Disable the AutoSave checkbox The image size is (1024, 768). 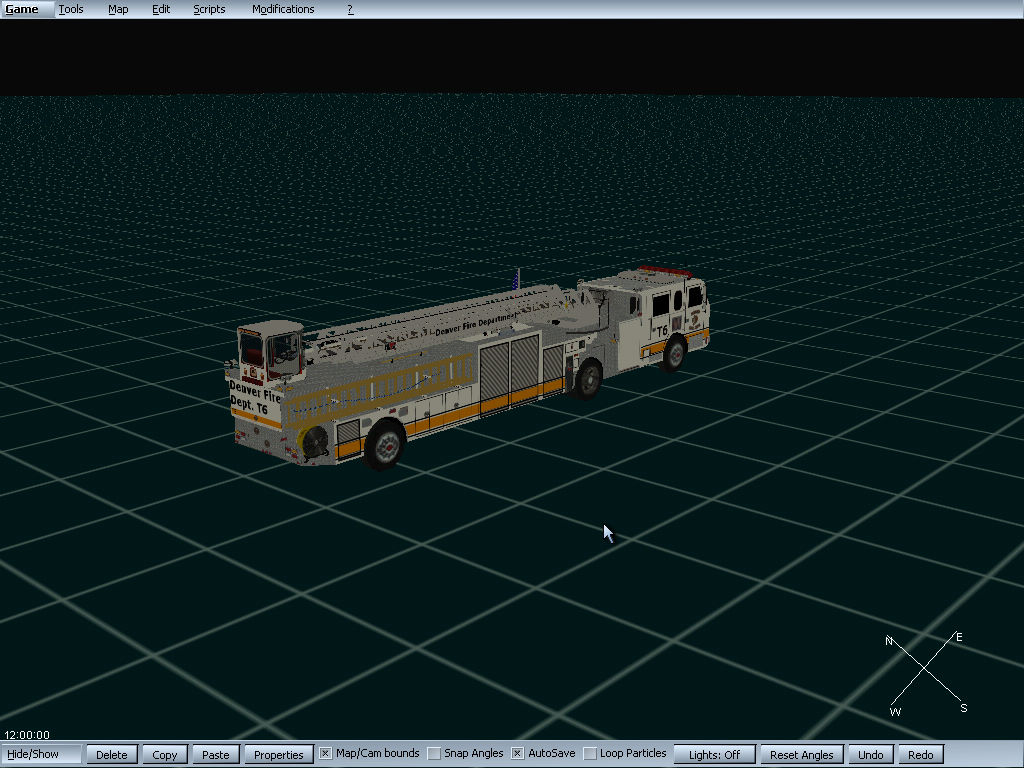[x=517, y=754]
